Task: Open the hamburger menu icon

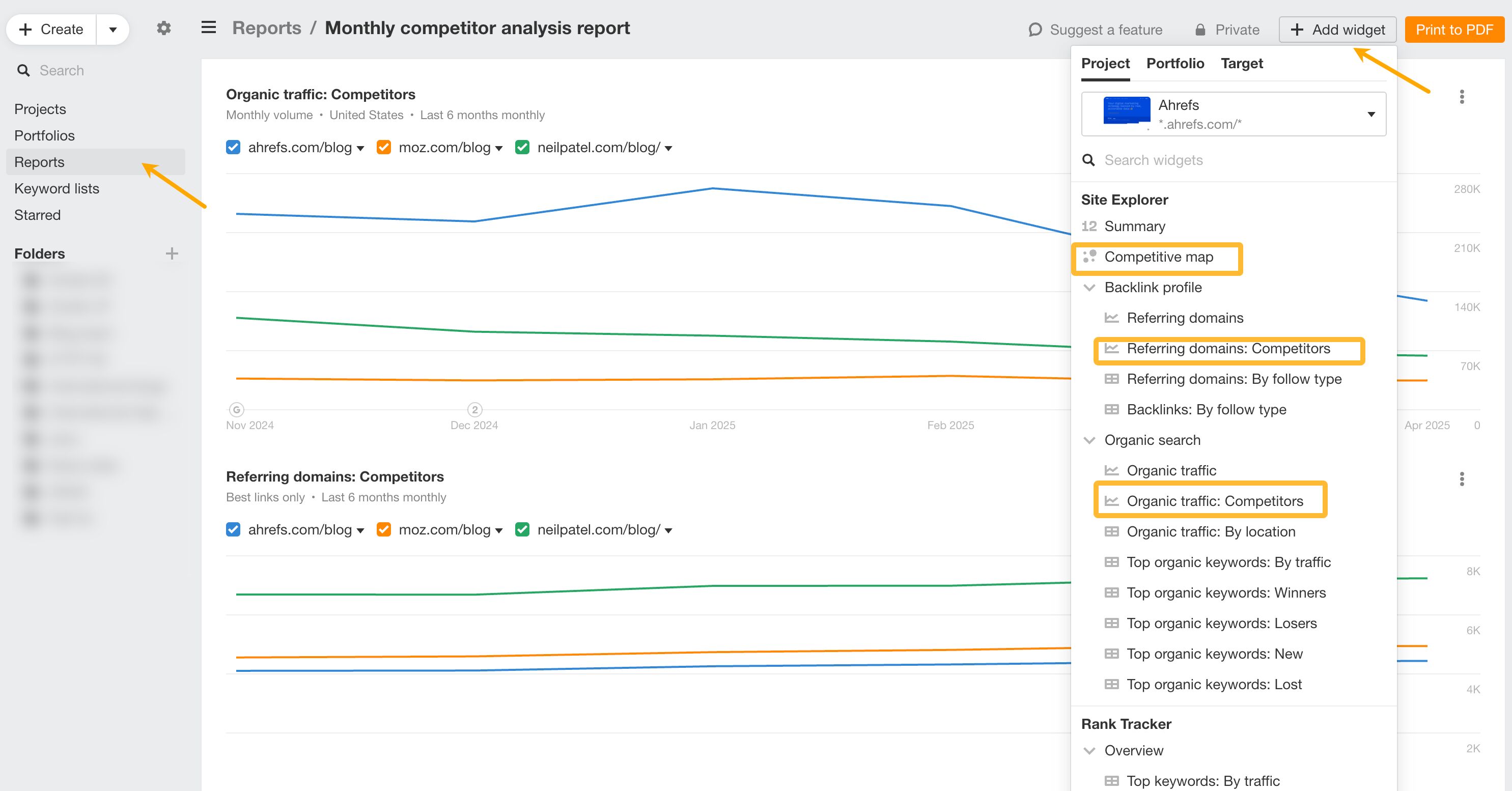Action: point(208,27)
